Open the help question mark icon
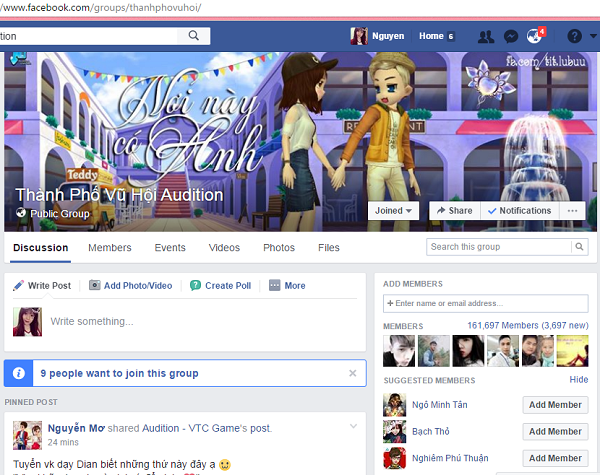This screenshot has width=600, height=475. 574,36
